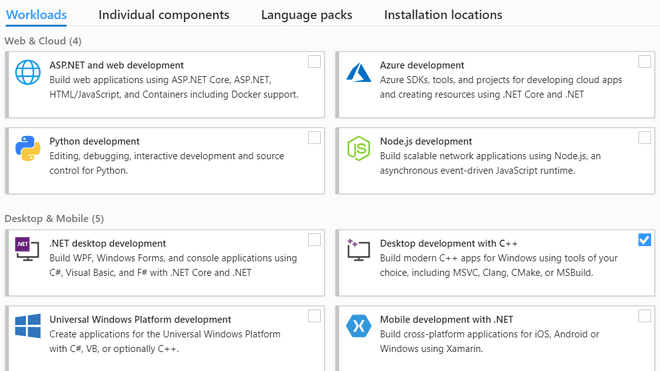Click the description mentioning C#, VB, optionally C++
Image resolution: width=660 pixels, height=371 pixels.
click(x=165, y=342)
